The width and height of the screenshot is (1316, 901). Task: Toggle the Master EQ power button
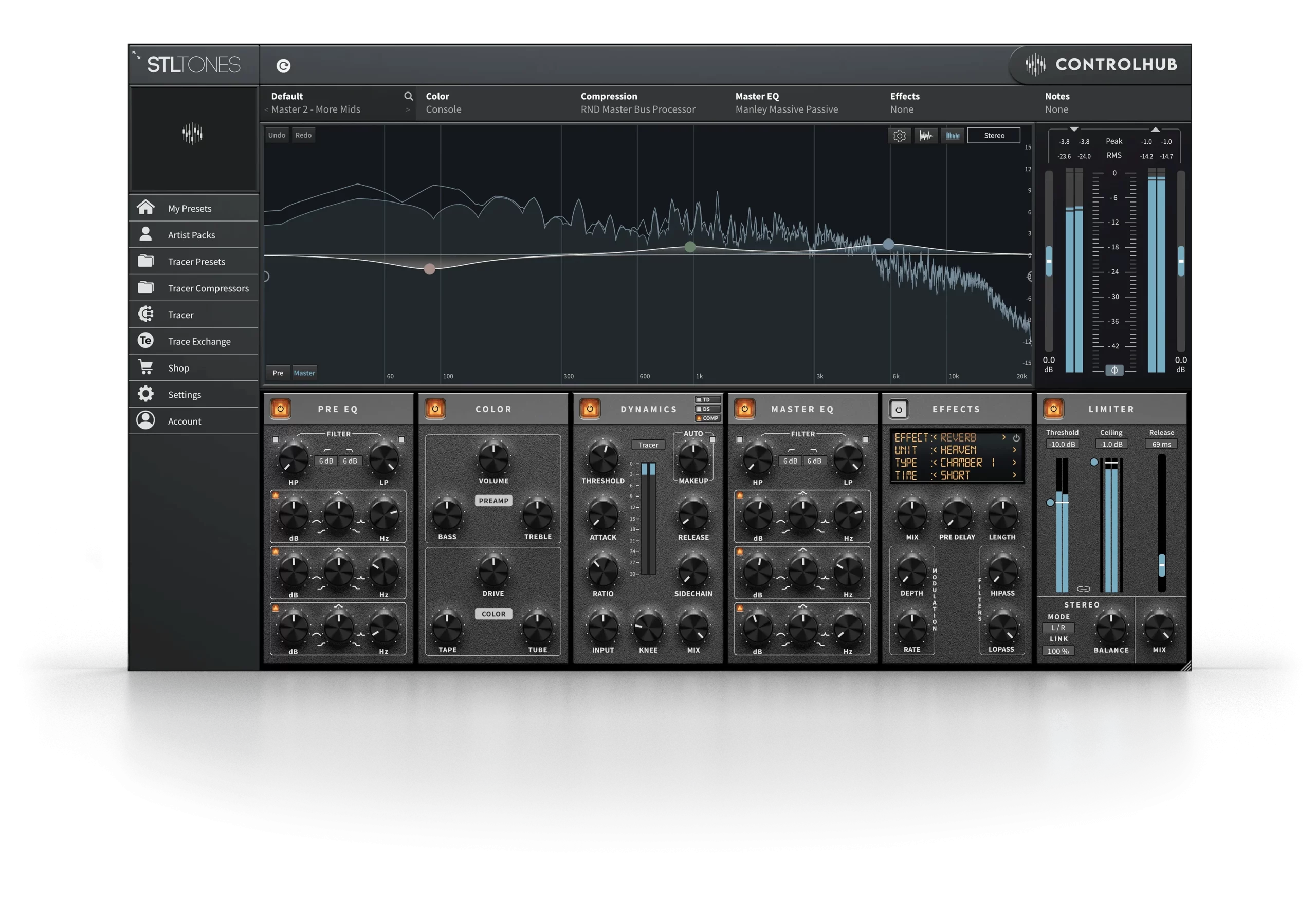click(745, 408)
